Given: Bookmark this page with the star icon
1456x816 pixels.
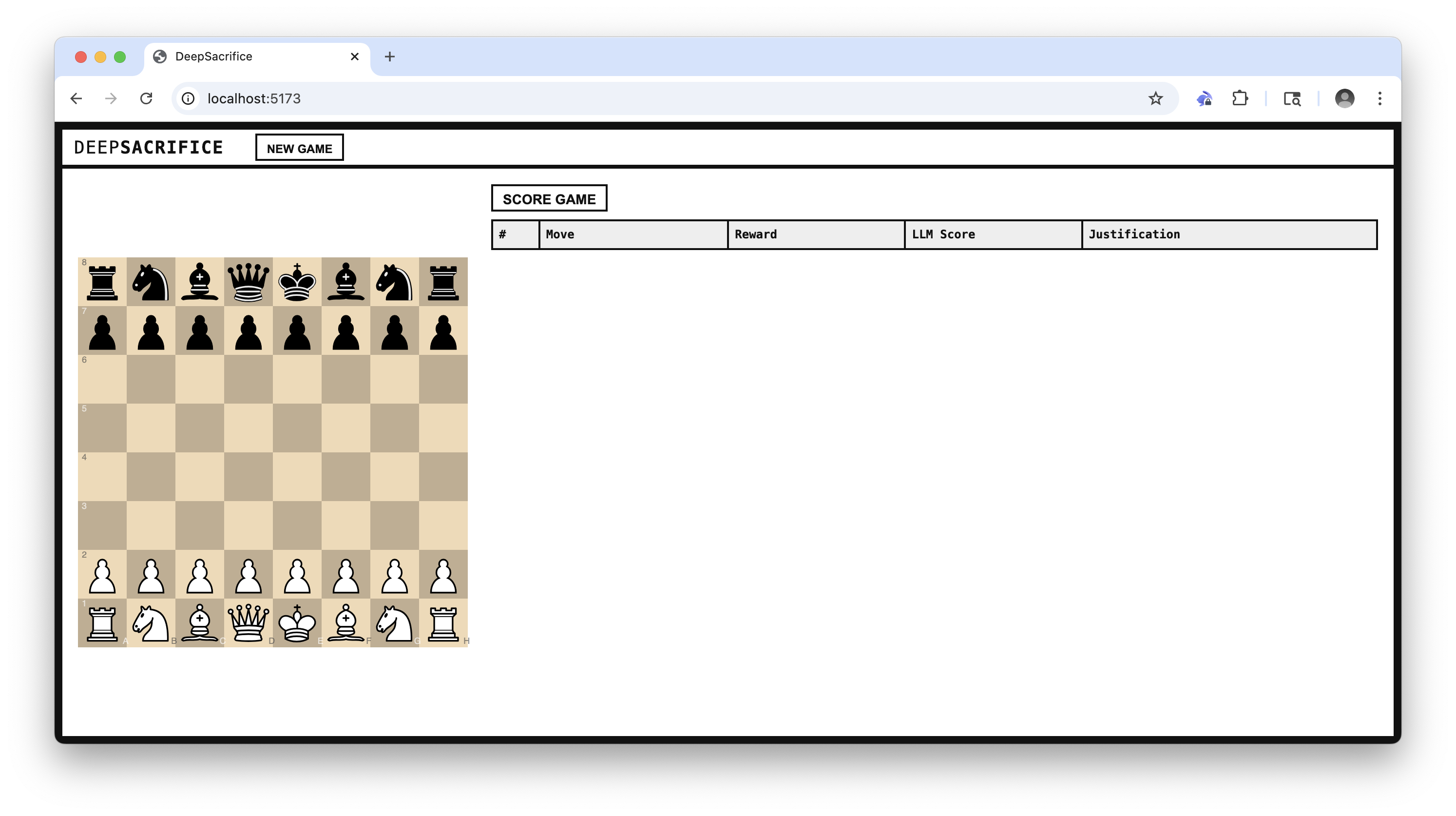Looking at the screenshot, I should (1155, 98).
